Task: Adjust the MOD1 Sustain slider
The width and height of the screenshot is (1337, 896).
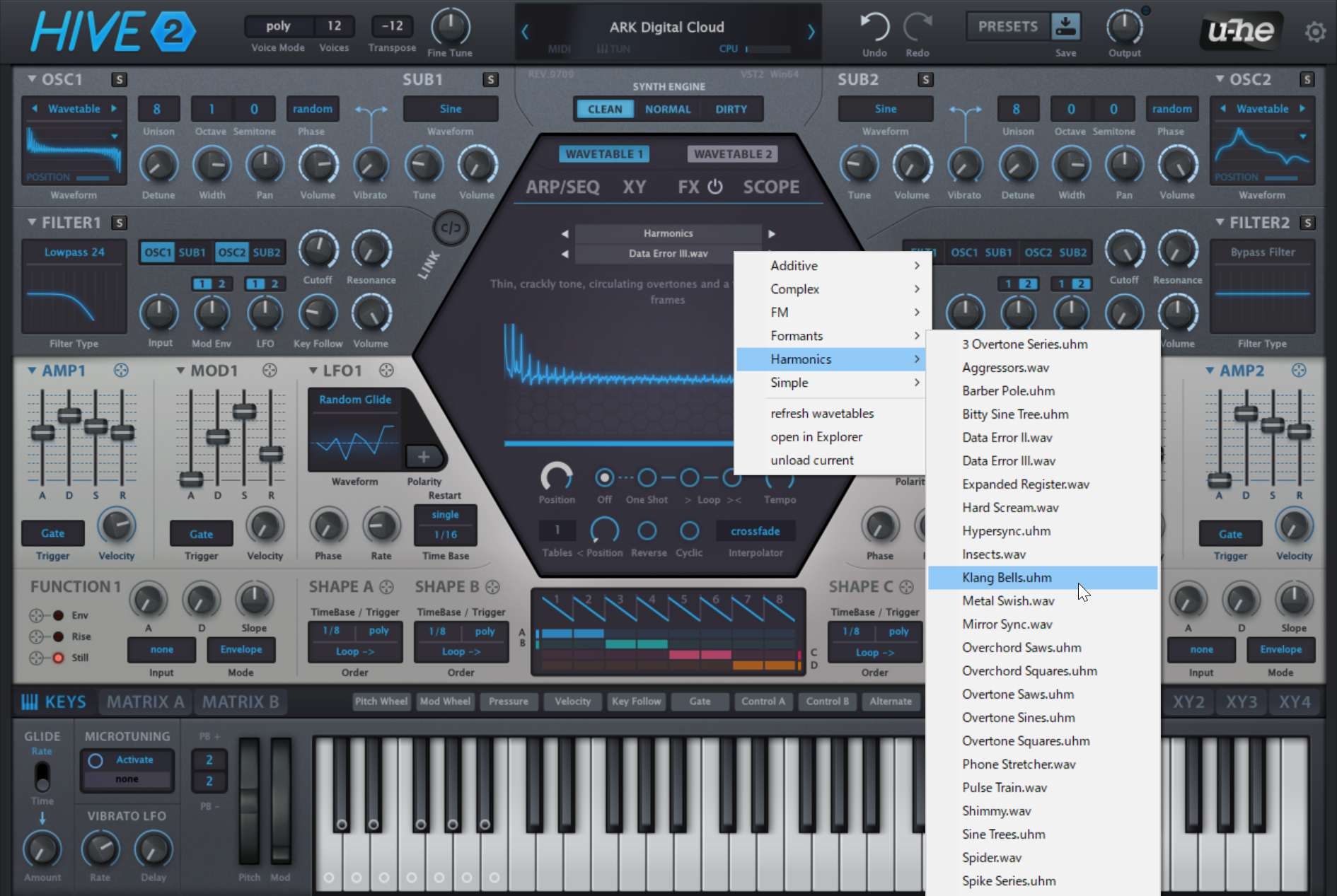Action: coord(244,412)
